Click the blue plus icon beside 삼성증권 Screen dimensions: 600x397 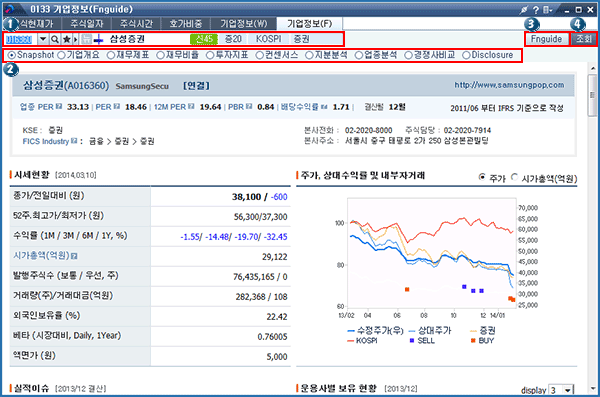coord(98,39)
